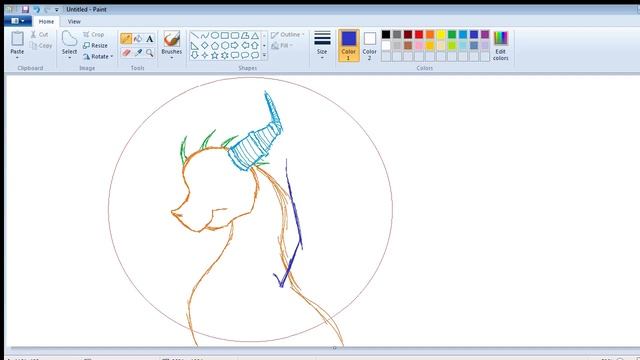This screenshot has width=640, height=360.
Task: Open the Size line thickness dropdown
Action: click(x=322, y=46)
